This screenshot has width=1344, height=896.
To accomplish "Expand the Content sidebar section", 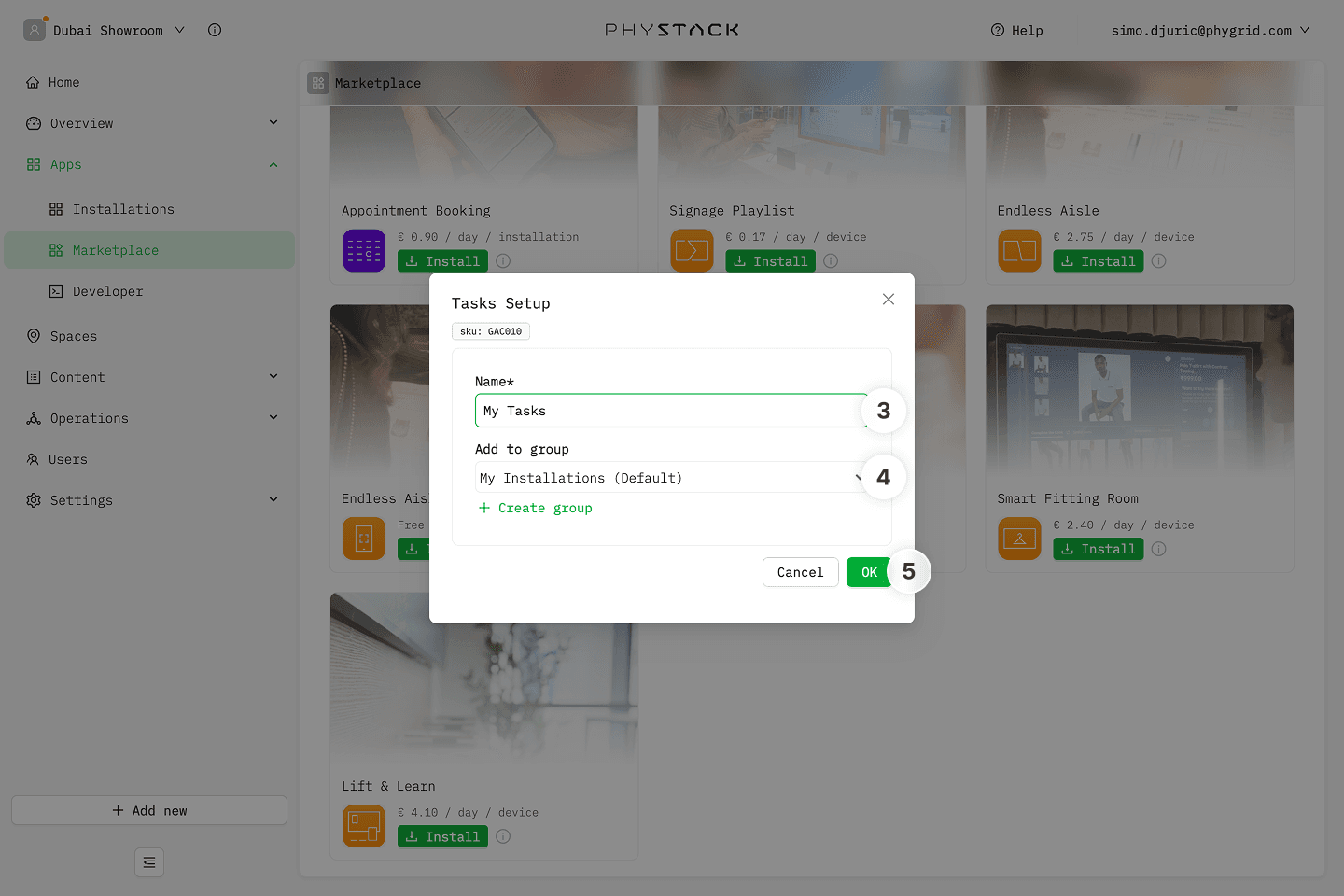I will (x=273, y=377).
